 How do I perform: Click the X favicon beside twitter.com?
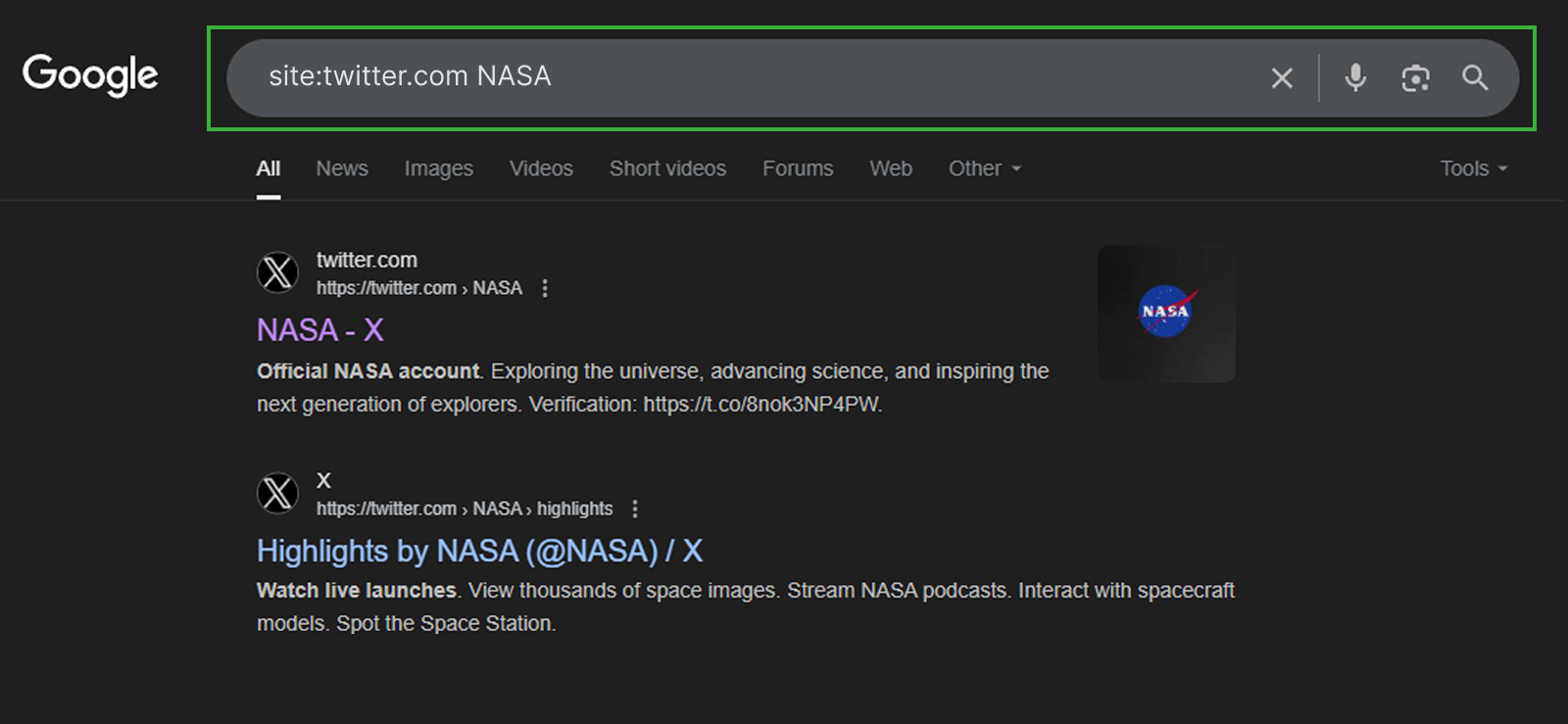click(x=277, y=272)
